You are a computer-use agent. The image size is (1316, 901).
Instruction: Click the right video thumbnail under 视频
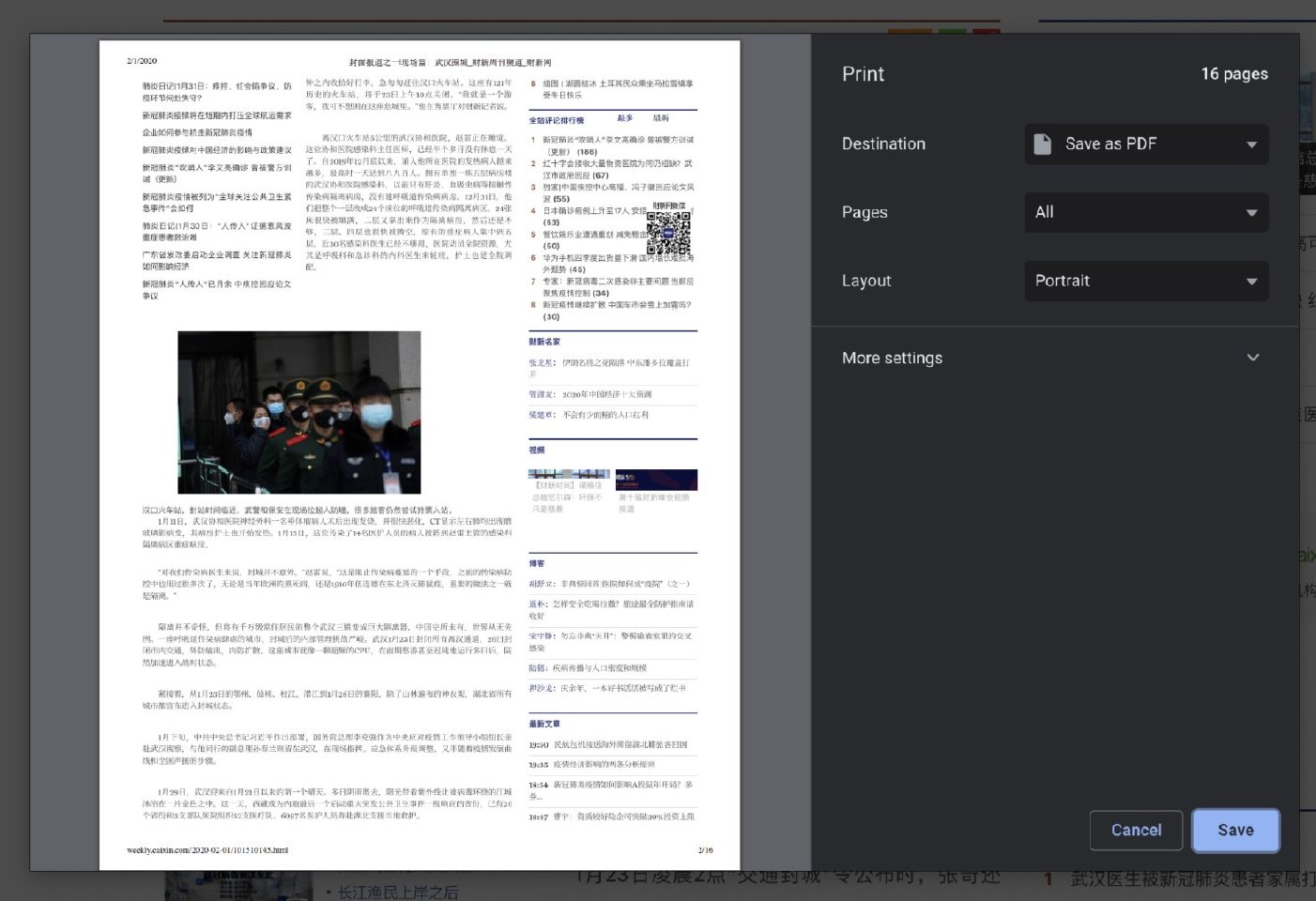pos(656,480)
